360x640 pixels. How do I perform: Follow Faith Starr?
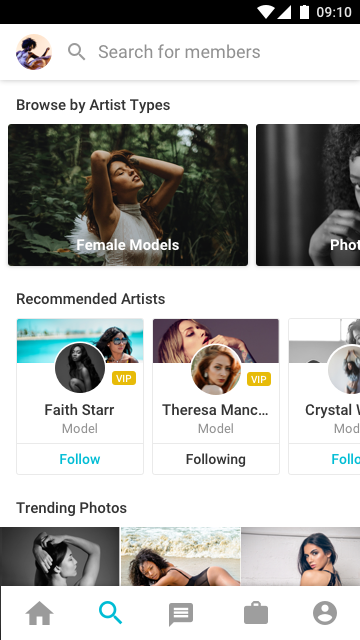(x=80, y=459)
